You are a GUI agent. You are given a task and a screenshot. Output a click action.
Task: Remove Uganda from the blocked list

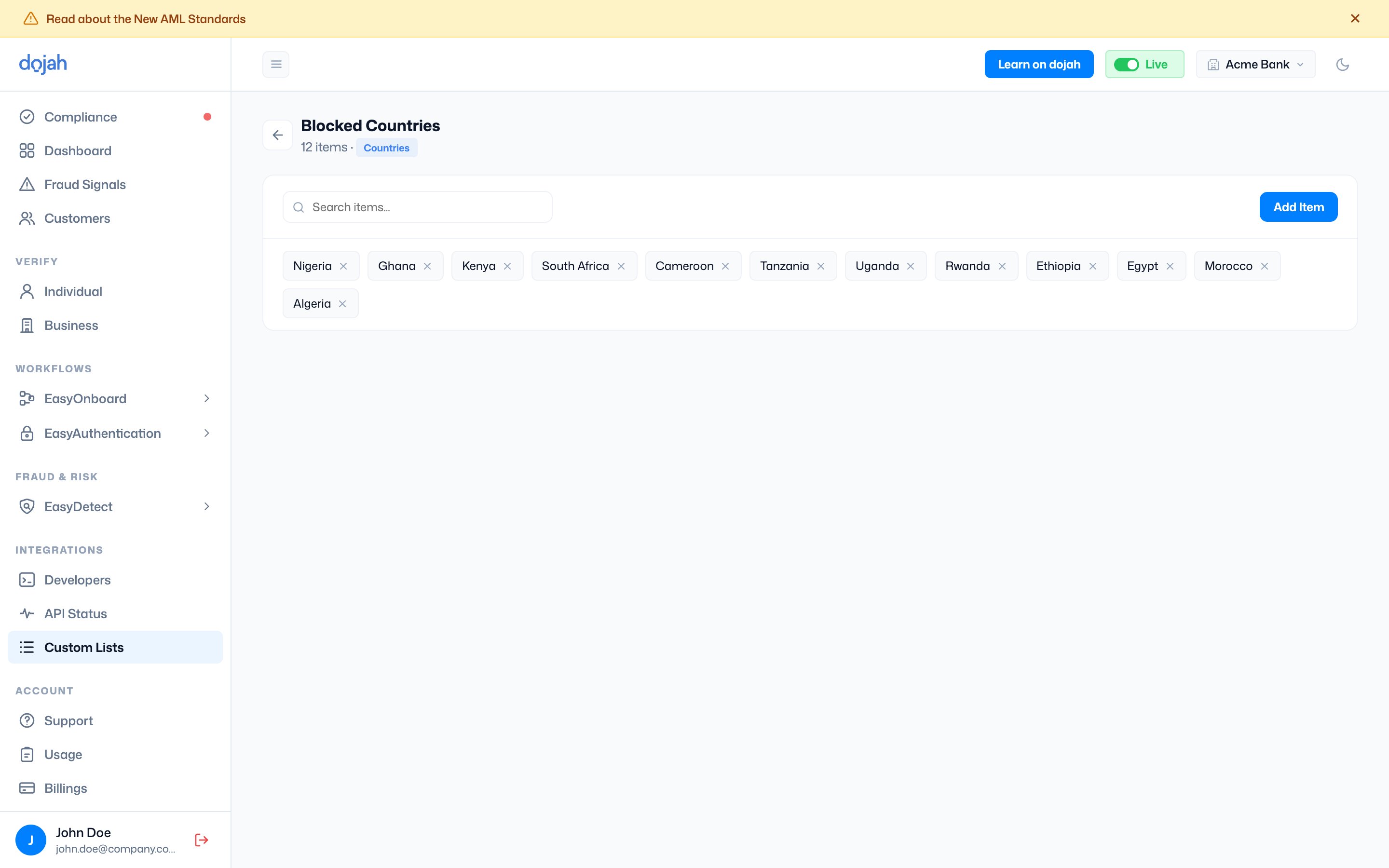point(910,266)
